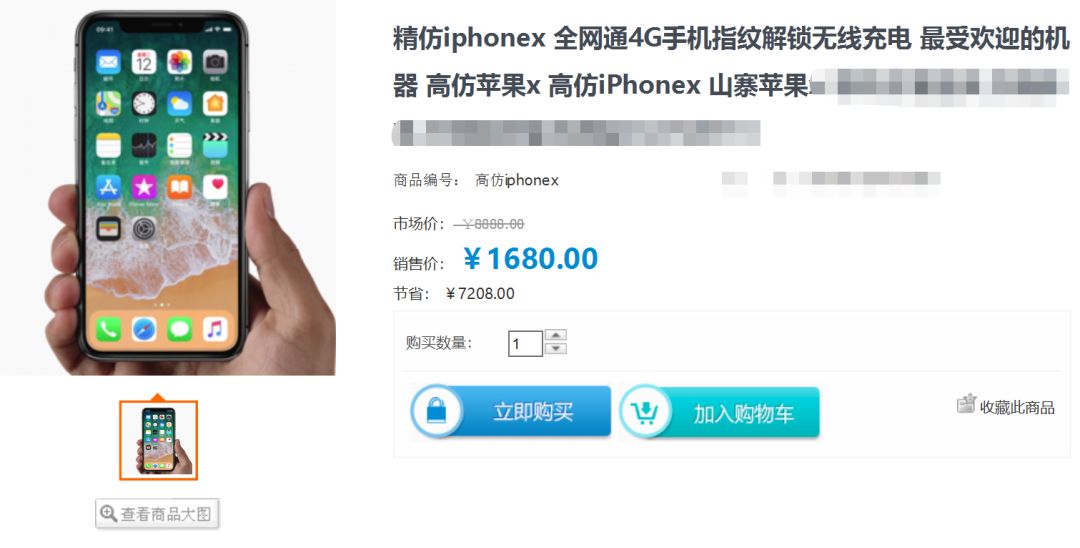Click the 销售价 label
Viewport: 1080px width, 548px height.
click(418, 263)
